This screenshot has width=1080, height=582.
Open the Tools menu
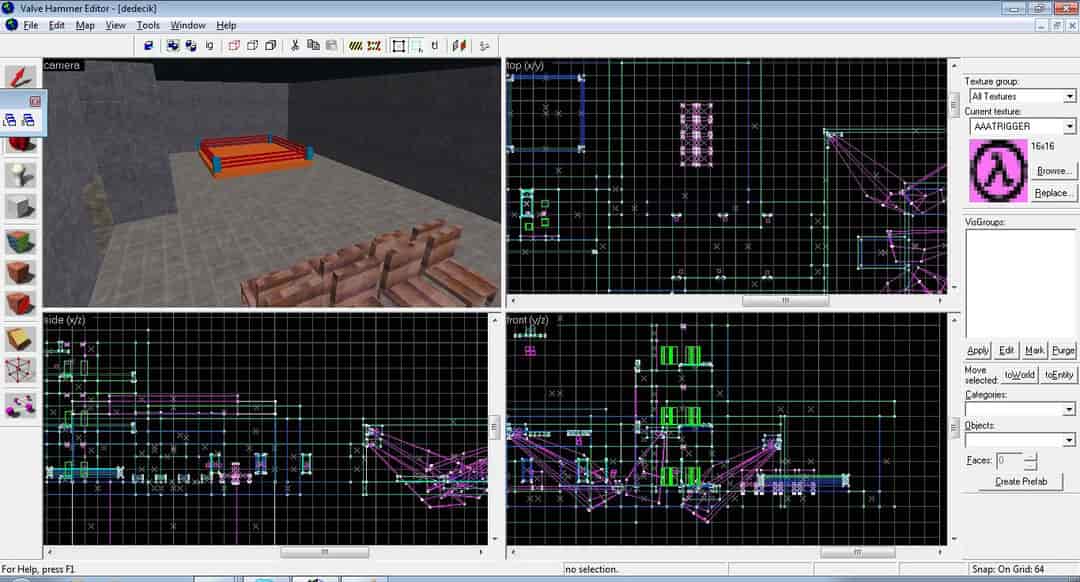pos(147,25)
